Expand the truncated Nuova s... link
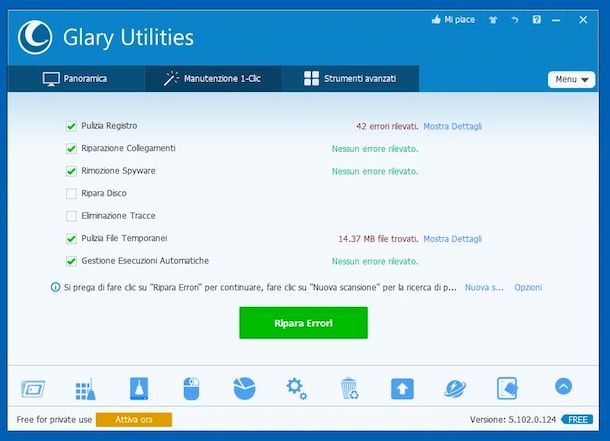The width and height of the screenshot is (610, 441). [484, 287]
